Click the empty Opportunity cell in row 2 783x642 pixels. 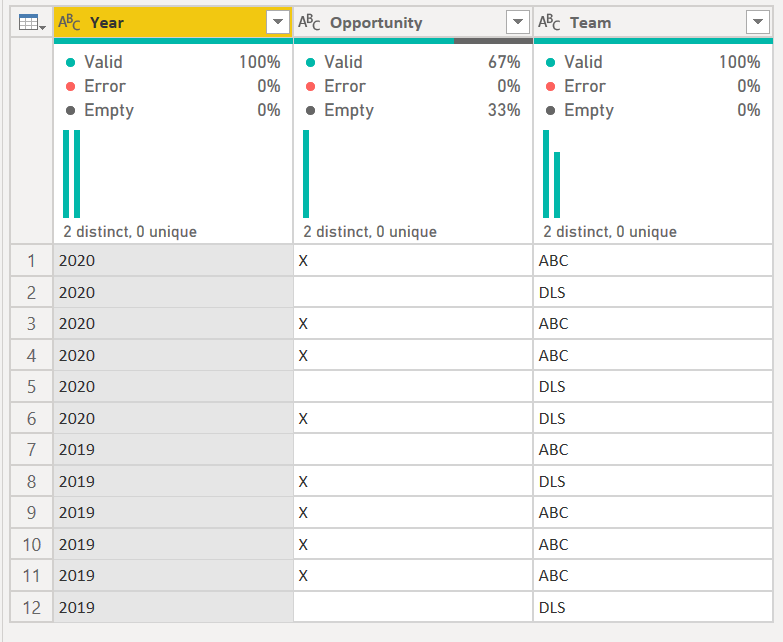[x=413, y=292]
